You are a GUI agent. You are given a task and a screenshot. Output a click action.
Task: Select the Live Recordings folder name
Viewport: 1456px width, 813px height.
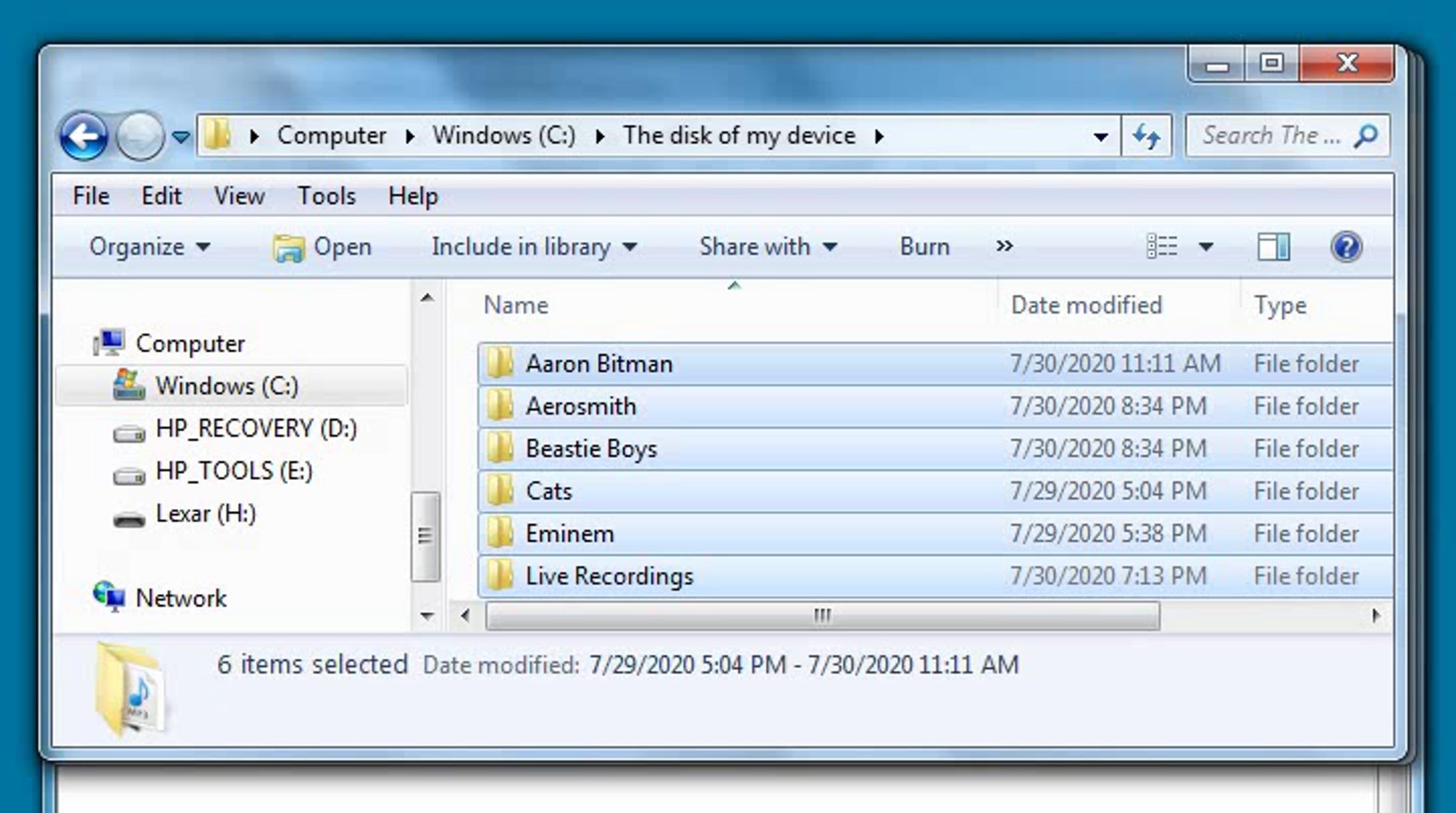pos(609,576)
